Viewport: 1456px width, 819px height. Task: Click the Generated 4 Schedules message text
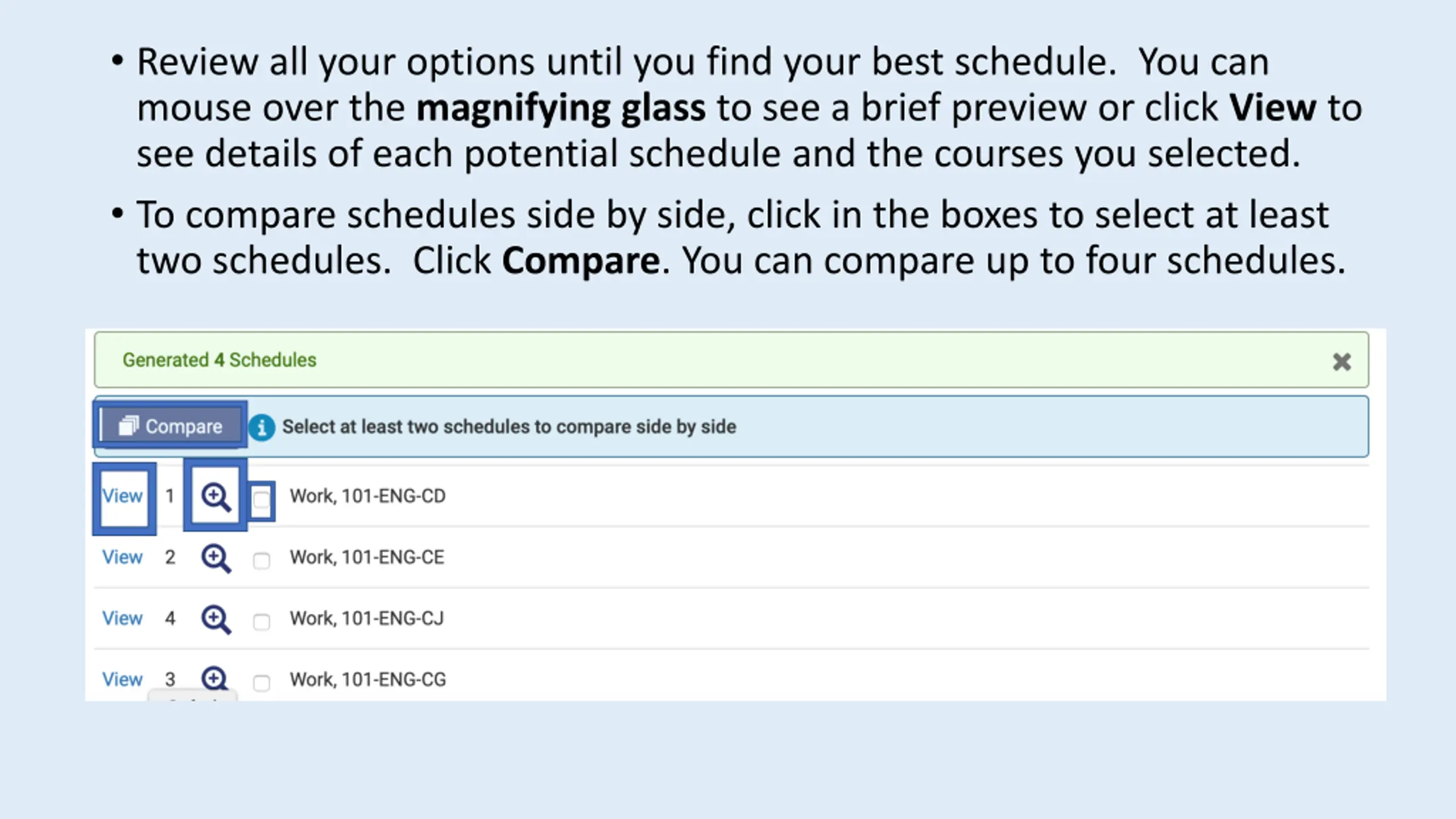220,360
